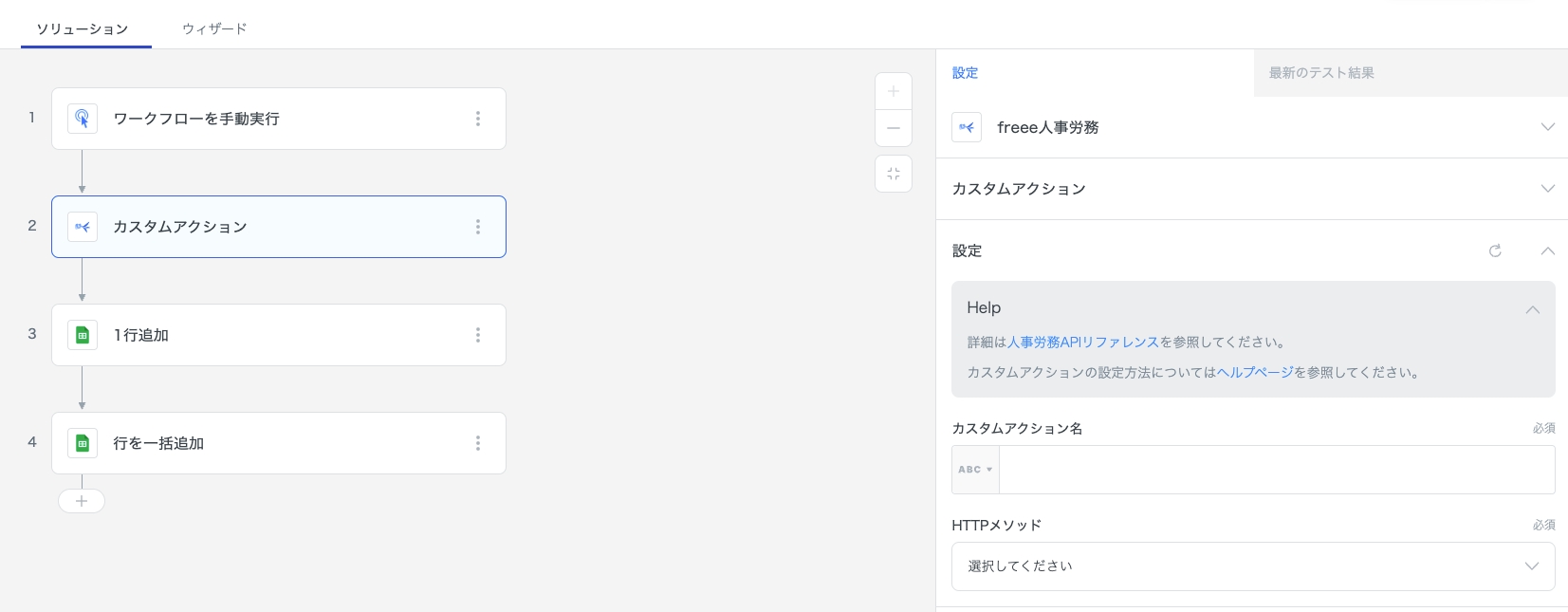Zoom in the workflow canvas

(x=893, y=92)
